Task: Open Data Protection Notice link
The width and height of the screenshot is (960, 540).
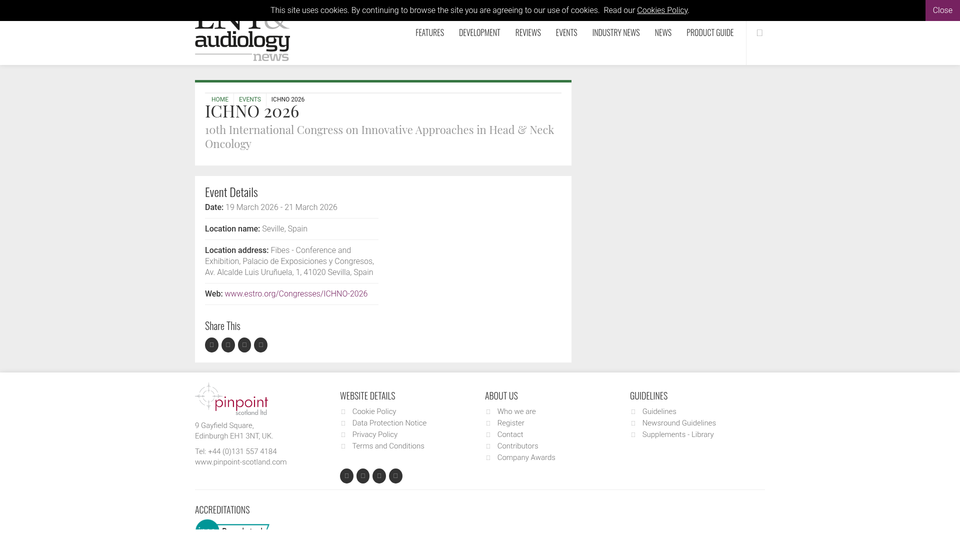Action: 389,423
